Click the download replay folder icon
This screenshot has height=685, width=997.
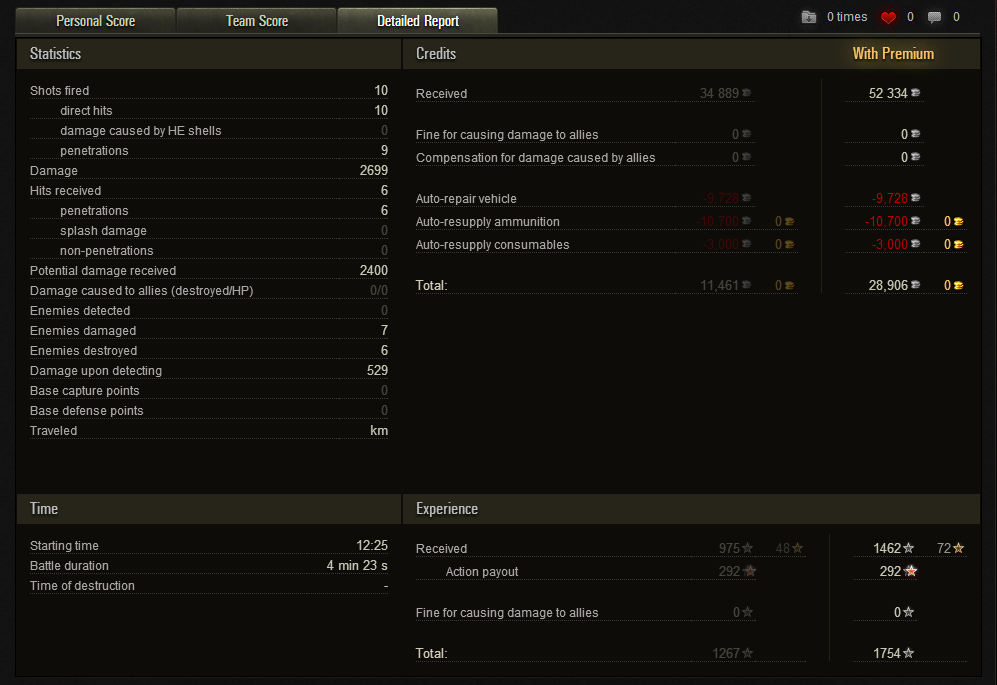809,17
